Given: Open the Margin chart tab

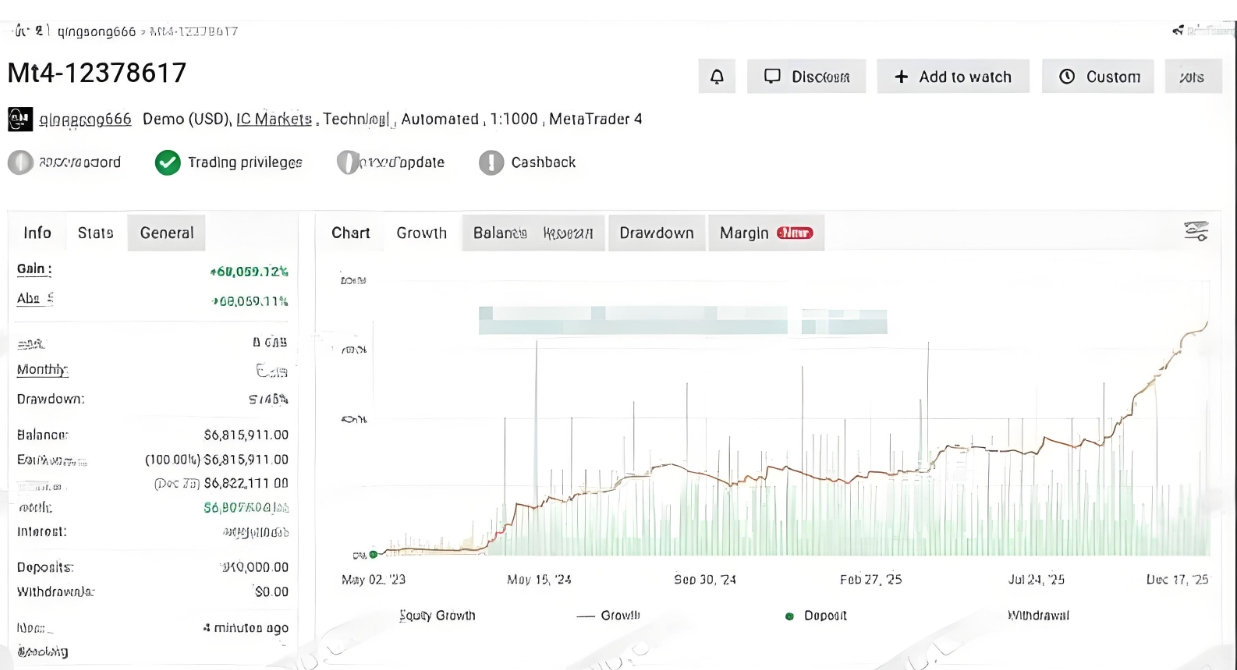Looking at the screenshot, I should pyautogui.click(x=744, y=233).
